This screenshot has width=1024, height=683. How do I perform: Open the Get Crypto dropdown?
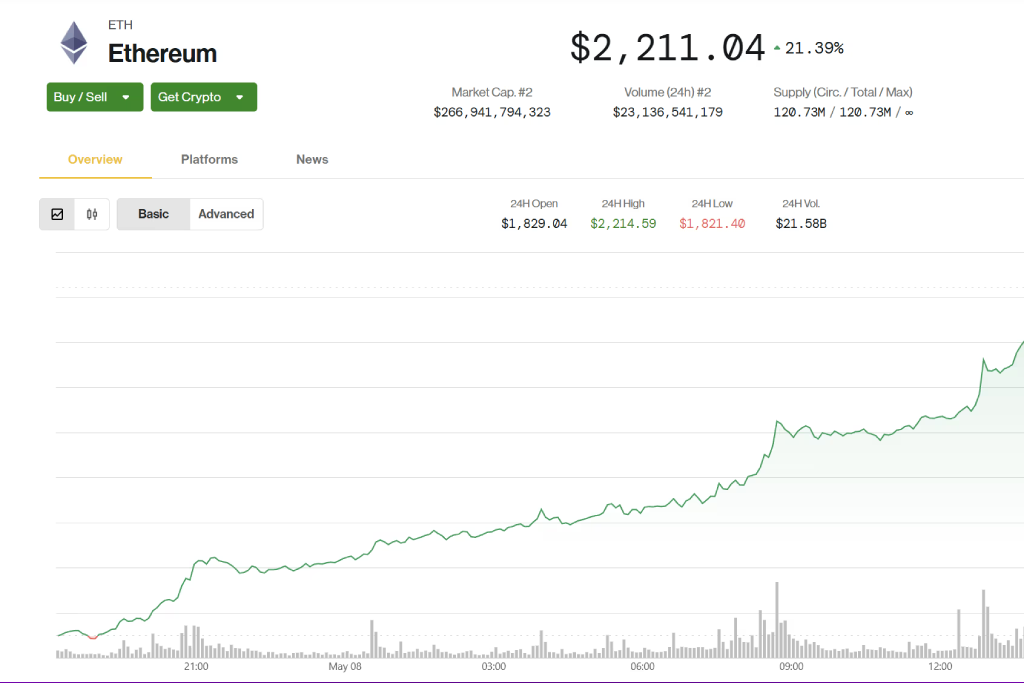204,97
